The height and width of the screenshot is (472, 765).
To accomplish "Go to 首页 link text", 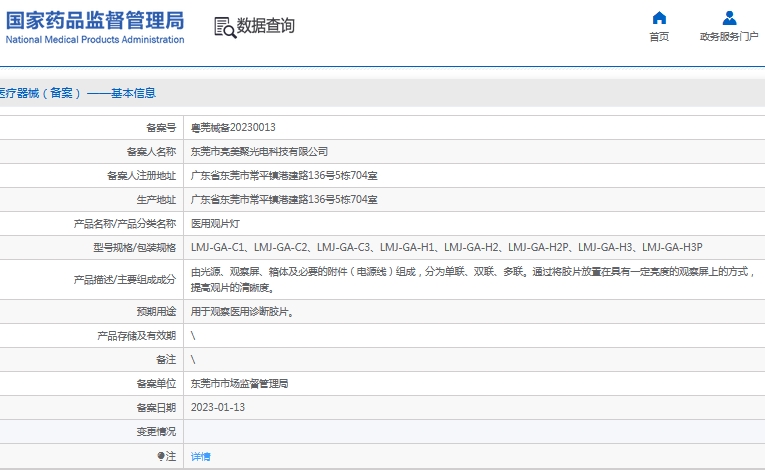I will tap(659, 37).
